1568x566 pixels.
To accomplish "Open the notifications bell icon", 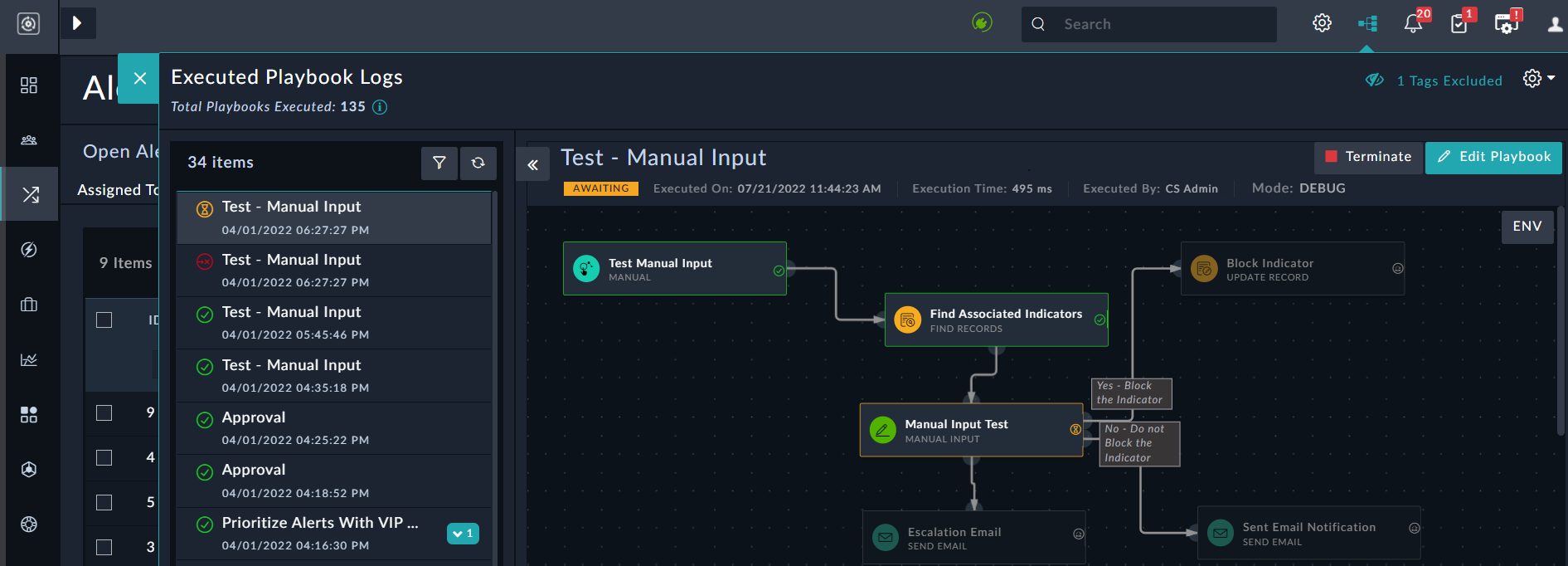I will pyautogui.click(x=1414, y=23).
